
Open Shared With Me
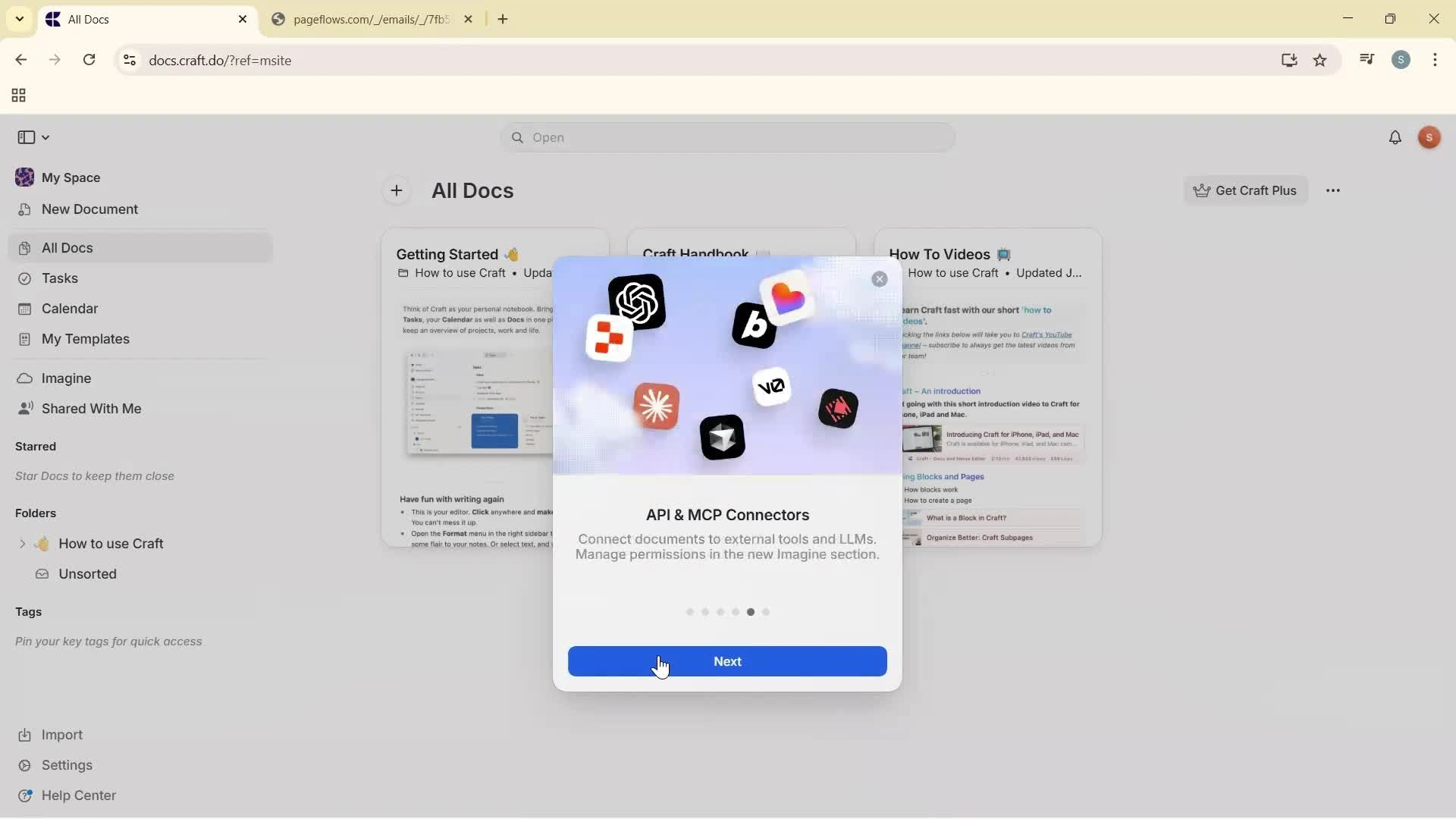(91, 408)
